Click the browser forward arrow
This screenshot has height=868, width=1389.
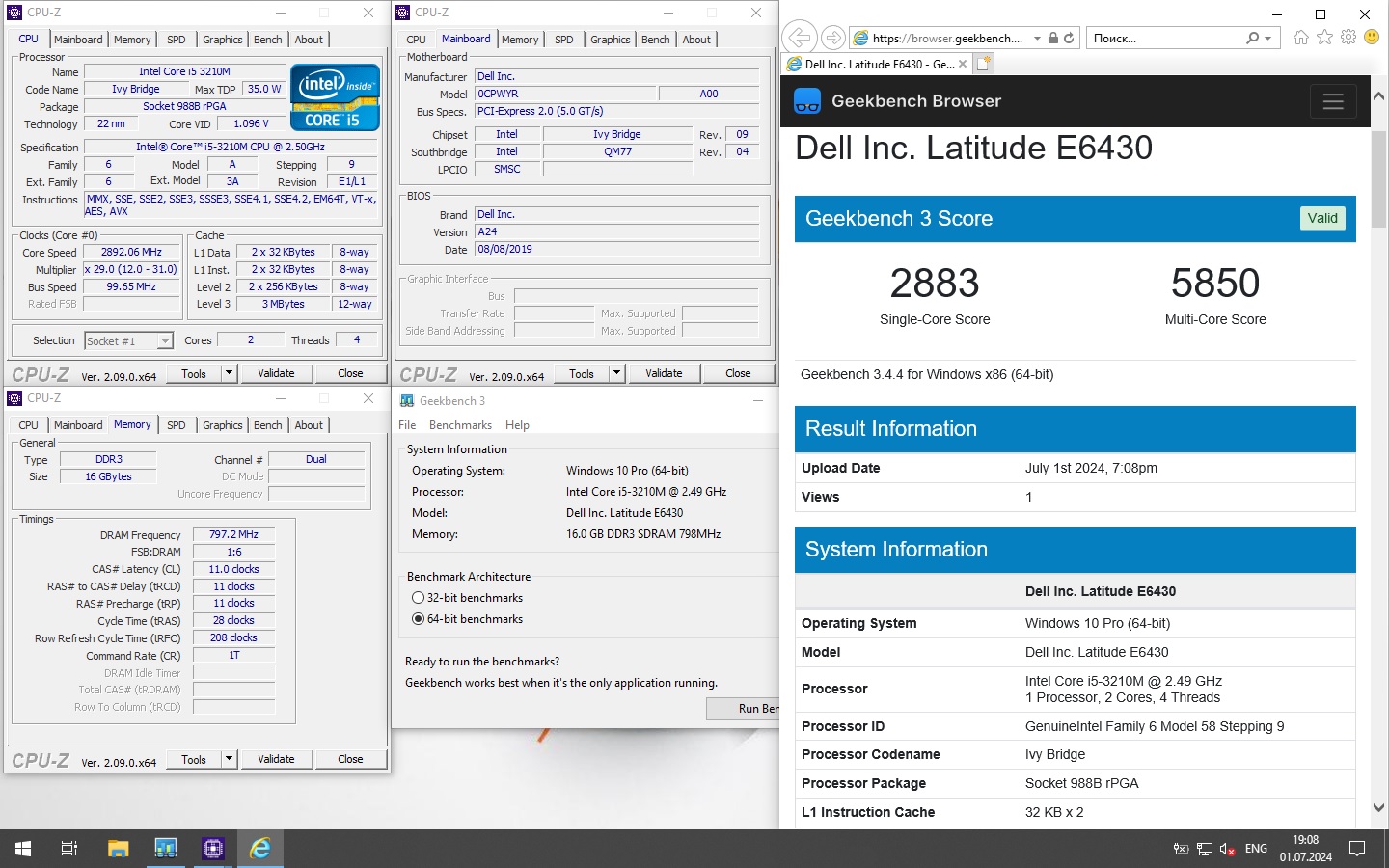pos(834,38)
